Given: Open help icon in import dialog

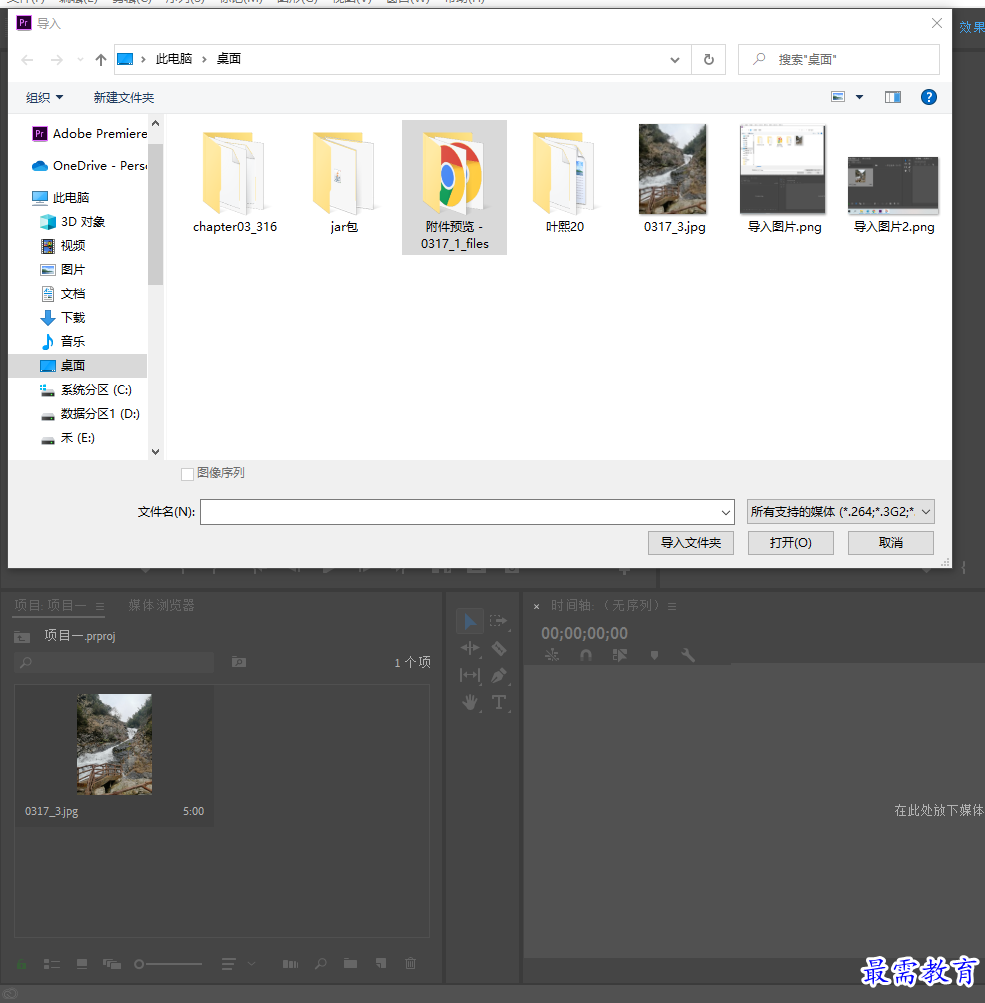Looking at the screenshot, I should click(x=929, y=97).
